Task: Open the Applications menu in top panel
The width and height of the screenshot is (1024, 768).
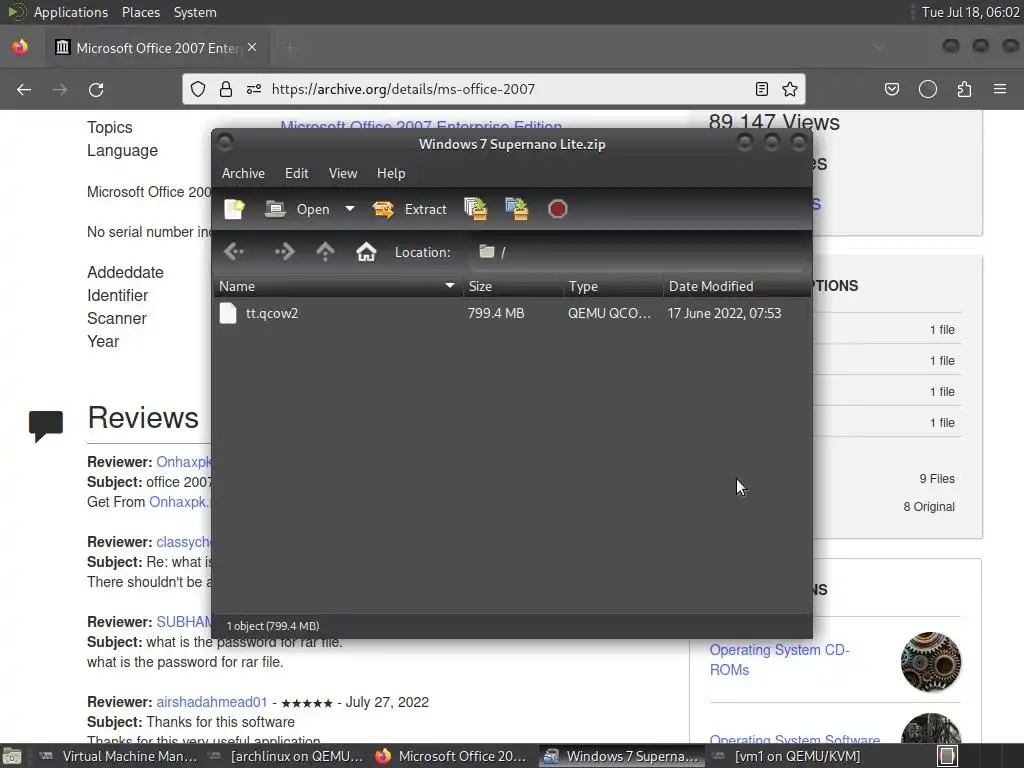Action: [x=71, y=12]
